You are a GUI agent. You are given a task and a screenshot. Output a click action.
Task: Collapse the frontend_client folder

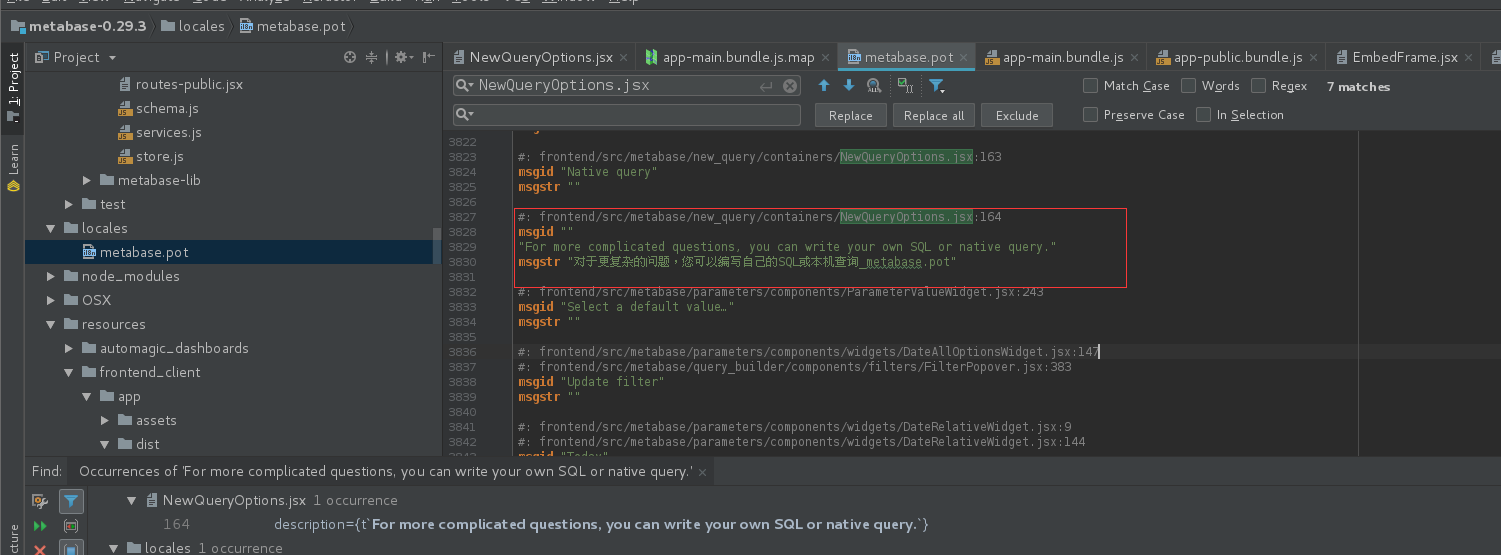pos(70,372)
